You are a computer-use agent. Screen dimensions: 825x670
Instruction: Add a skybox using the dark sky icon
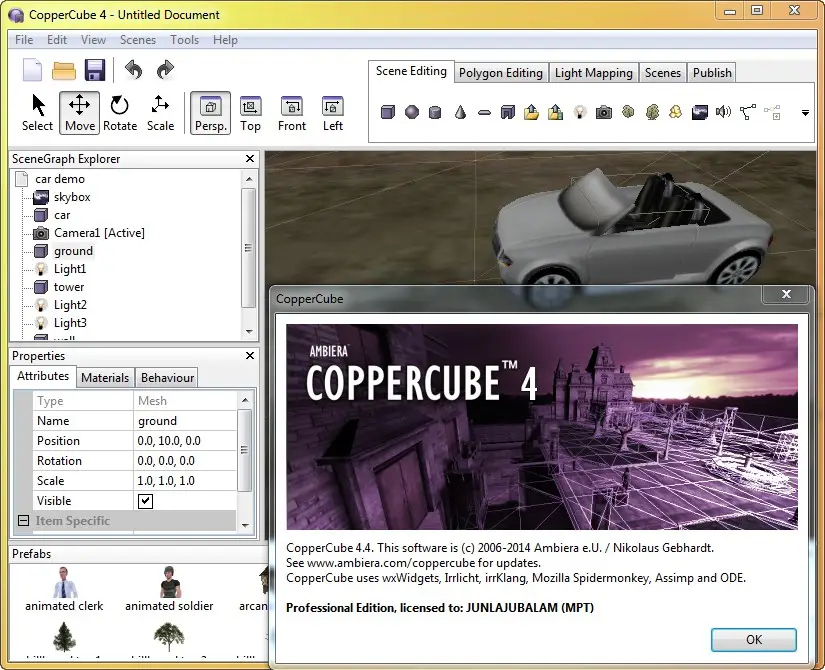[x=700, y=113]
